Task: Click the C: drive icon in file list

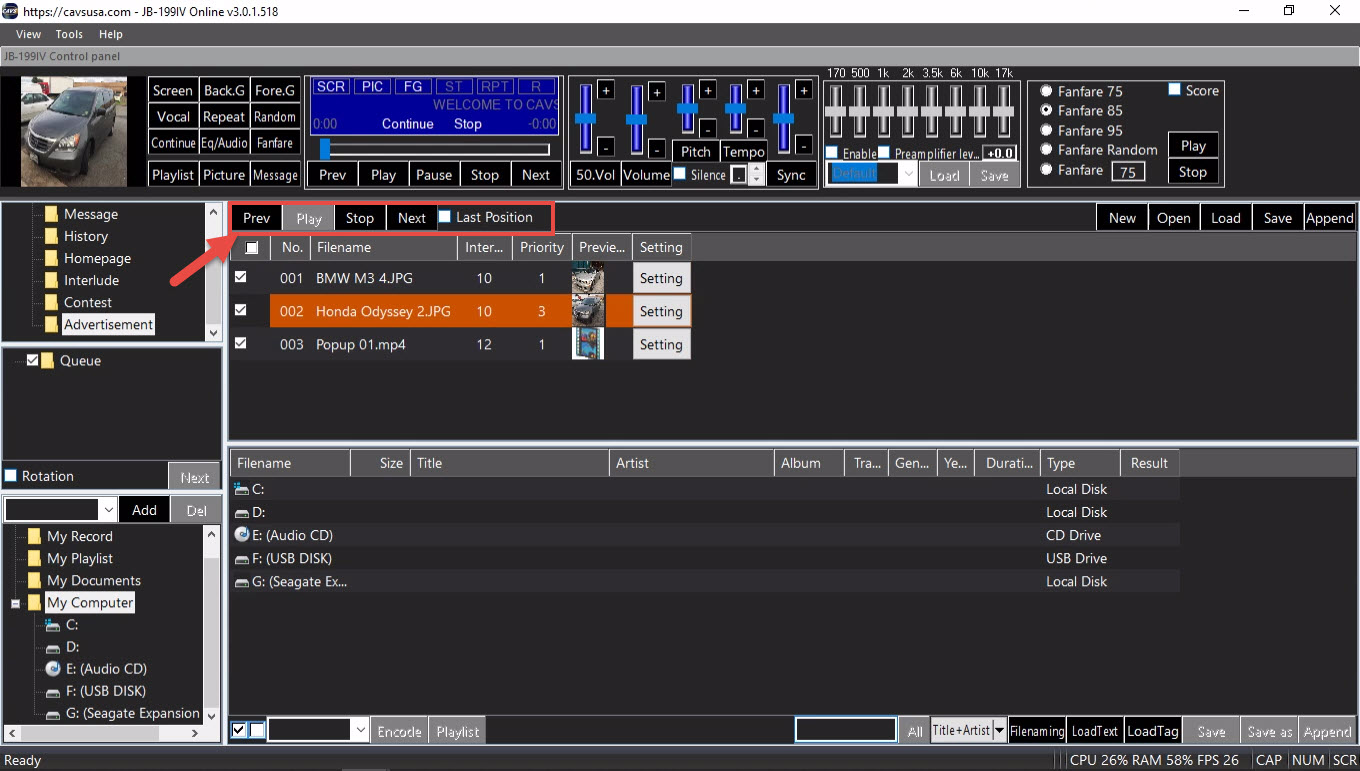Action: [x=242, y=489]
